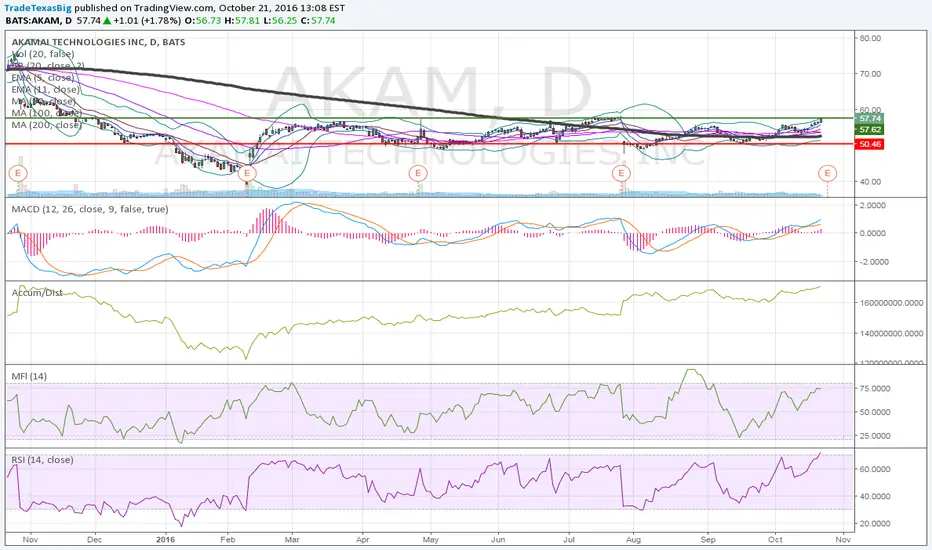This screenshot has width=932, height=550.
Task: Click the 75.0000 MFI axis label
Action: pos(875,388)
